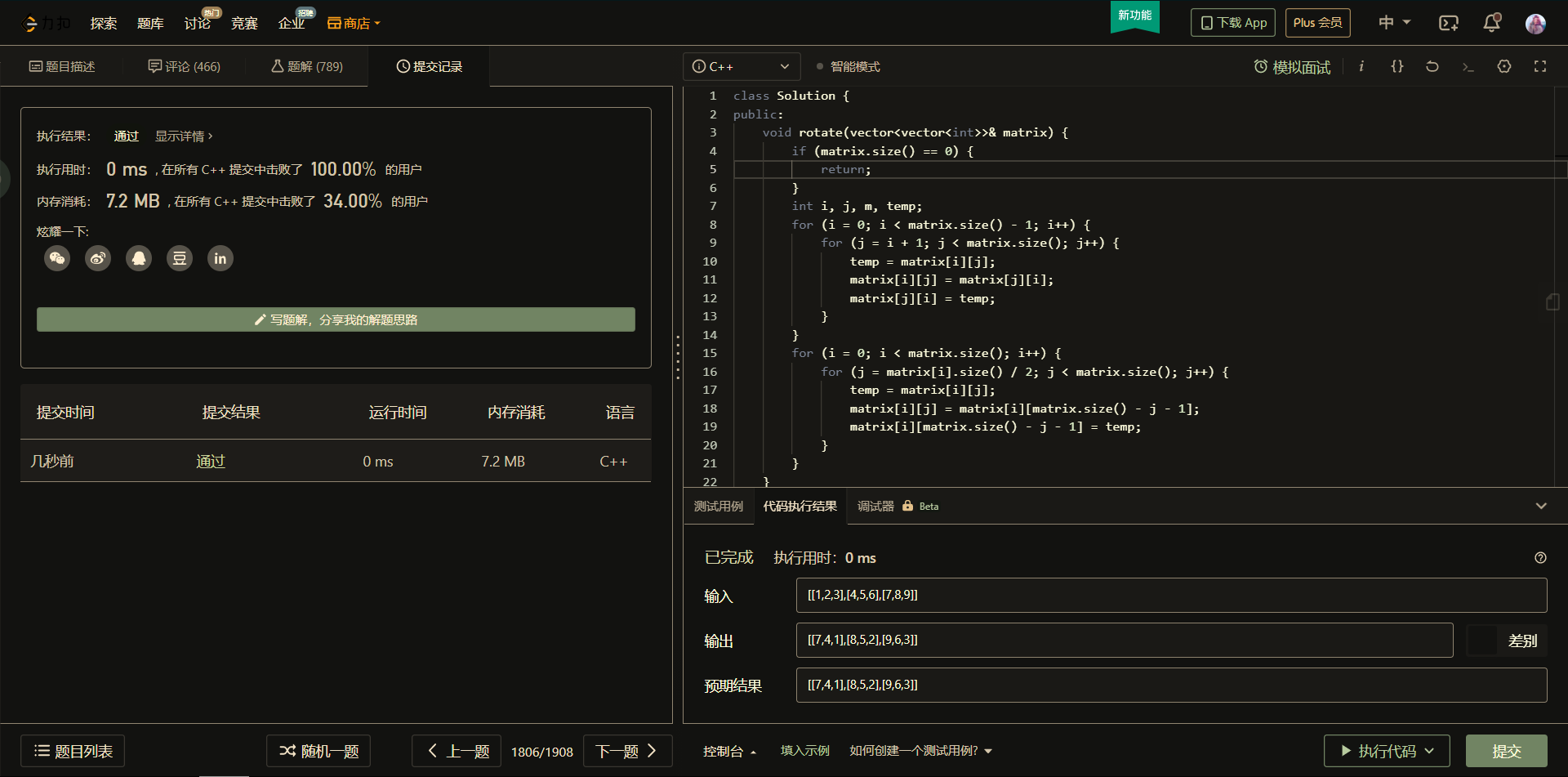Open run code options dropdown arrow

1430,751
